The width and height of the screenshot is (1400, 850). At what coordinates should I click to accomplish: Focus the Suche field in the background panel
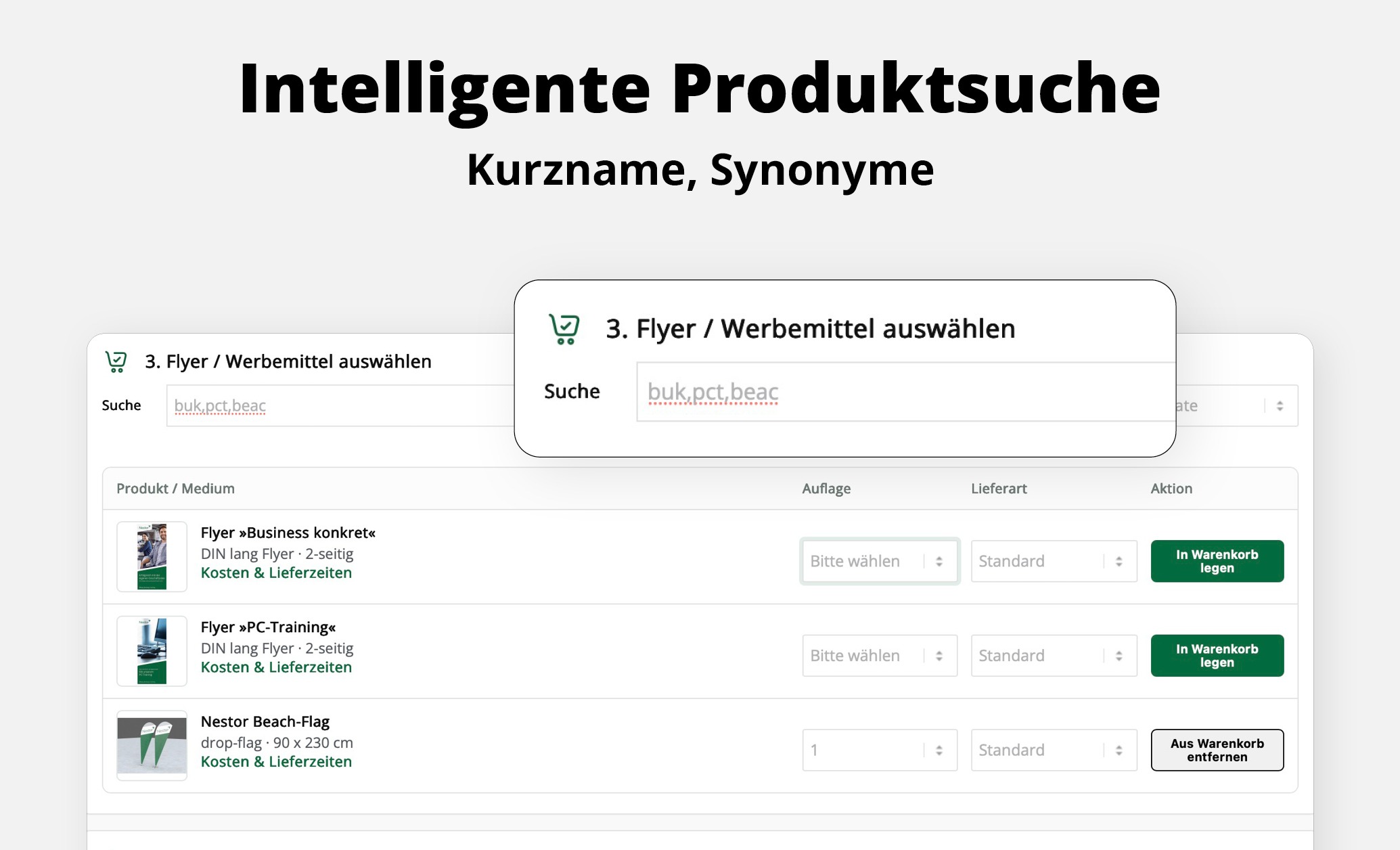point(340,405)
